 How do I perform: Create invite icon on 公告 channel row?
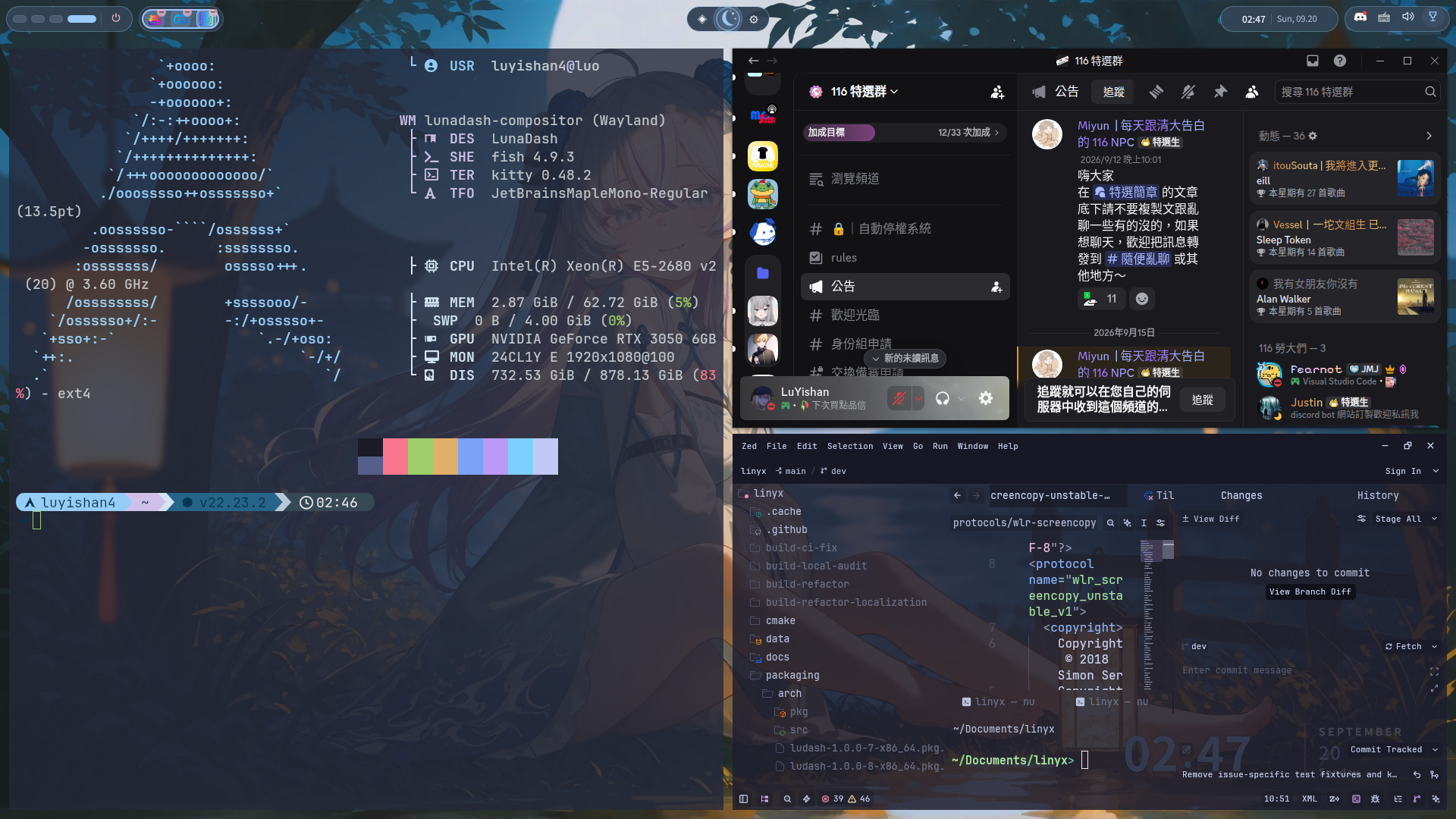click(996, 287)
